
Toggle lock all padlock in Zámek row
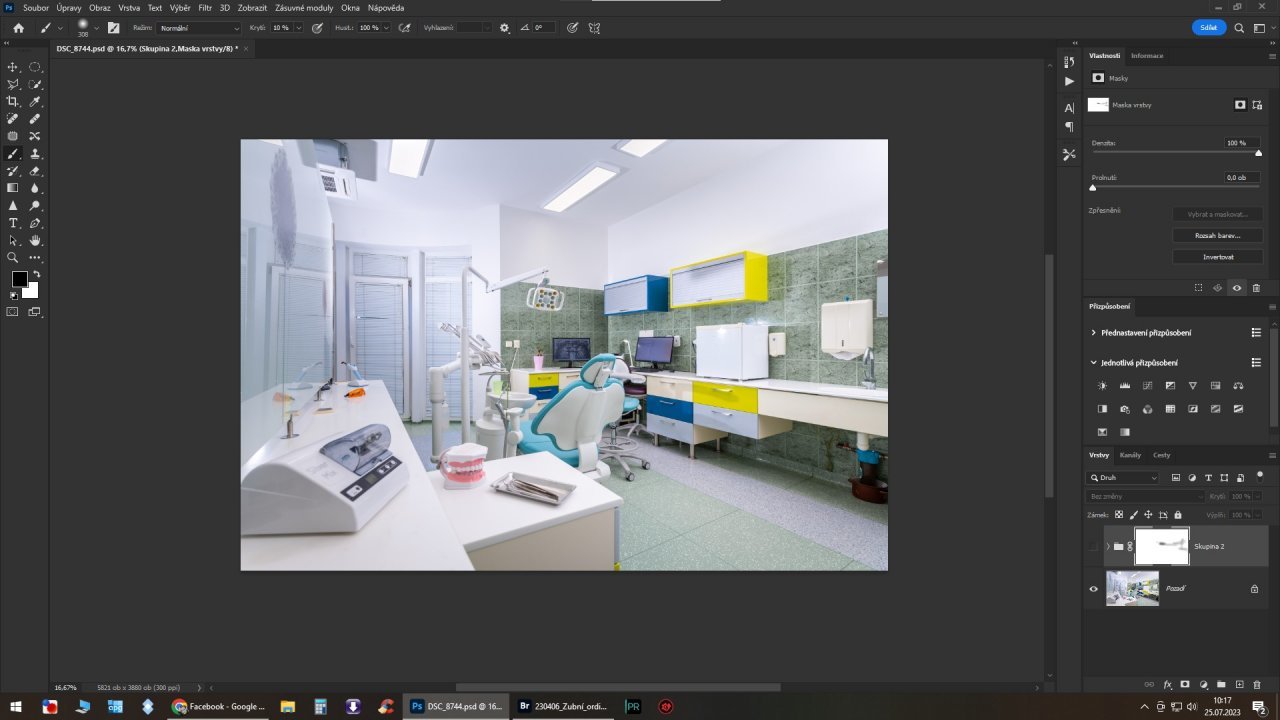click(x=1180, y=514)
